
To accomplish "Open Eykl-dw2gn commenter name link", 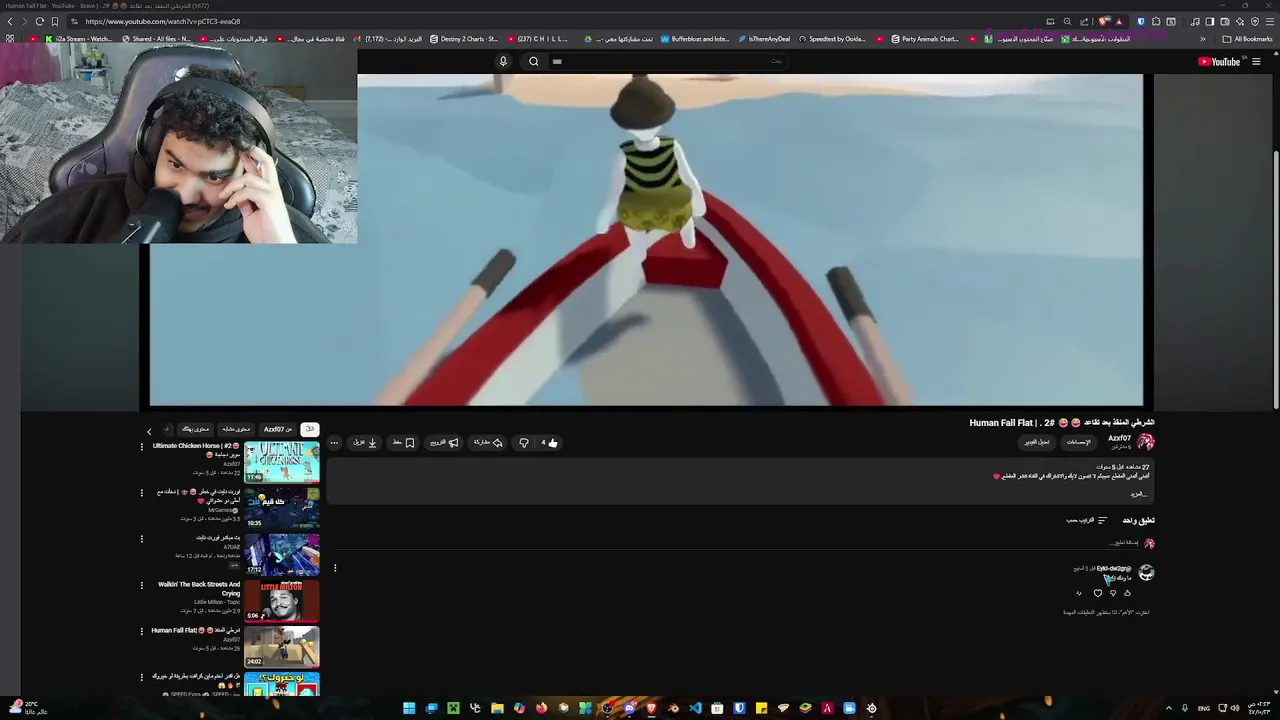I will 1114,568.
